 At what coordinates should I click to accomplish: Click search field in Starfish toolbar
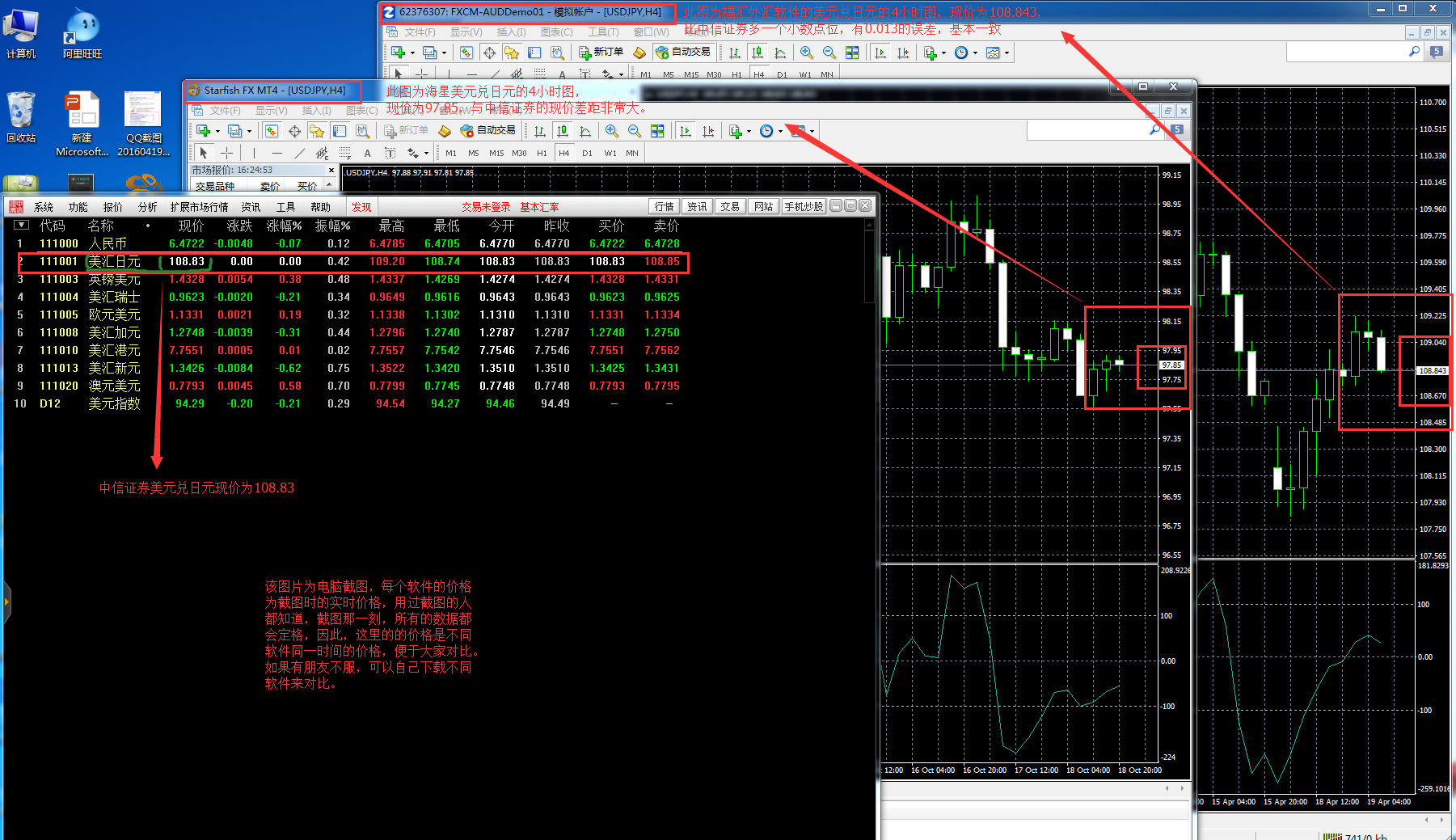point(1095,129)
